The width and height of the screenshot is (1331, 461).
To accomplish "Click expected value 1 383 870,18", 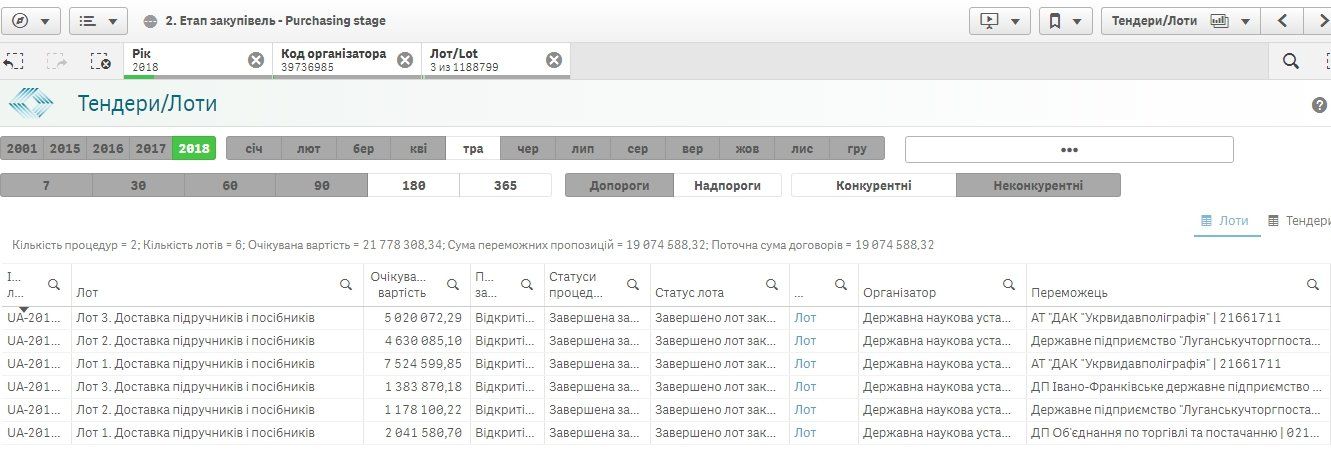I will tap(423, 387).
